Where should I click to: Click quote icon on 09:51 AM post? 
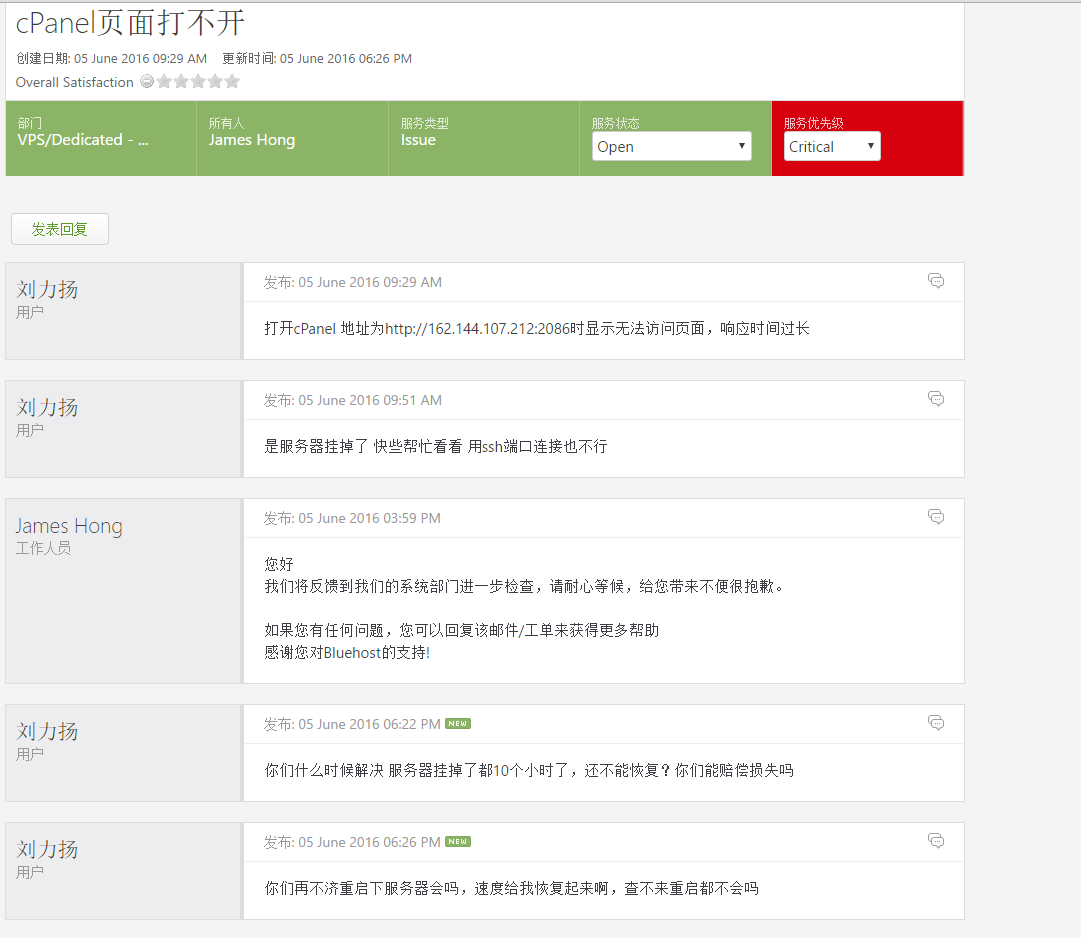(936, 398)
